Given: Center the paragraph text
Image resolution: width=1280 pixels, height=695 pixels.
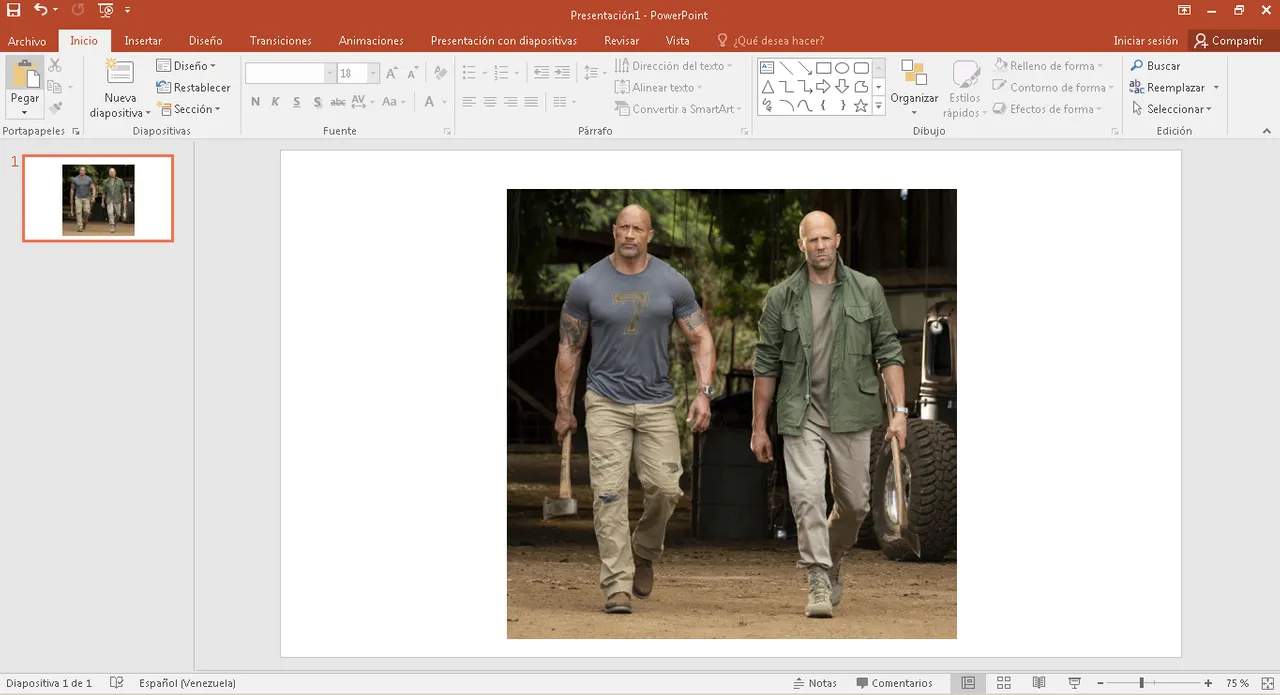Looking at the screenshot, I should coord(489,102).
